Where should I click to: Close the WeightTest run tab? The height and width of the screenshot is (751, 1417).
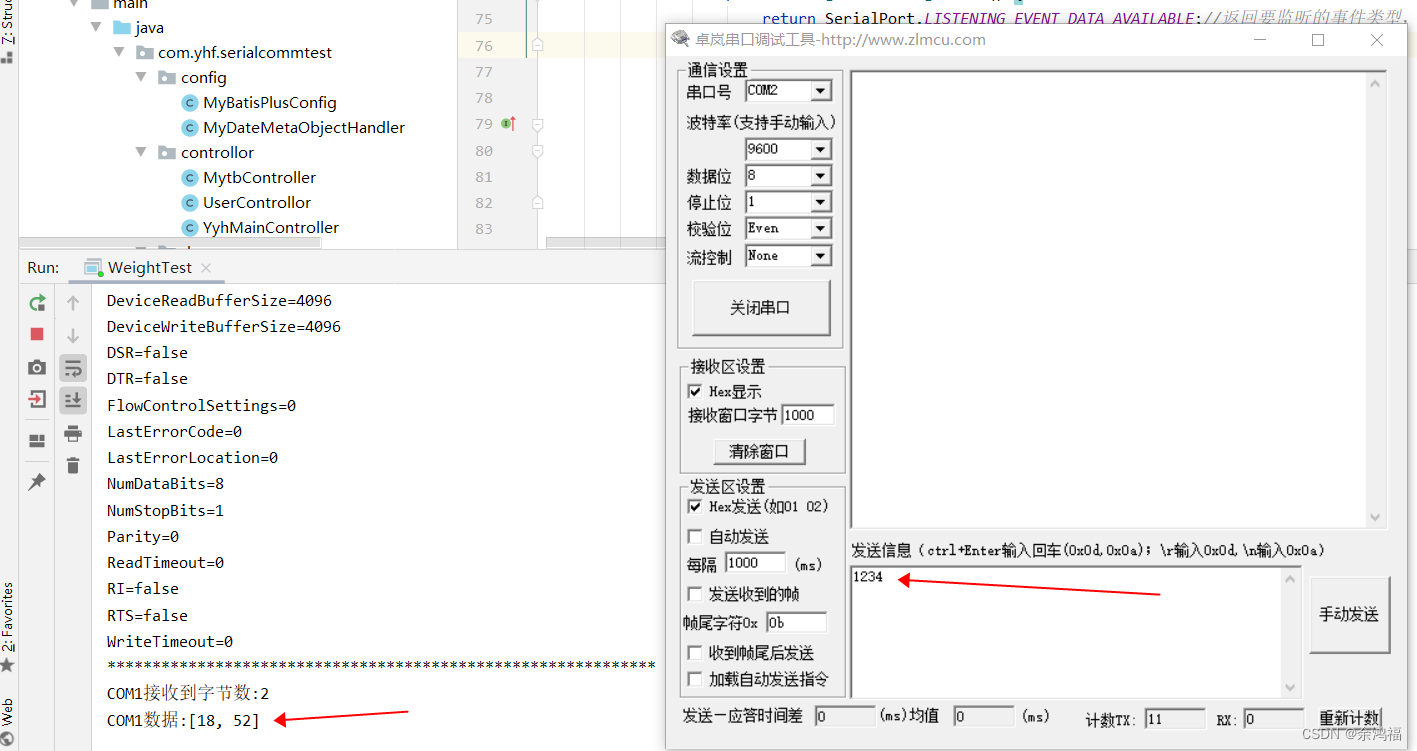[x=206, y=268]
